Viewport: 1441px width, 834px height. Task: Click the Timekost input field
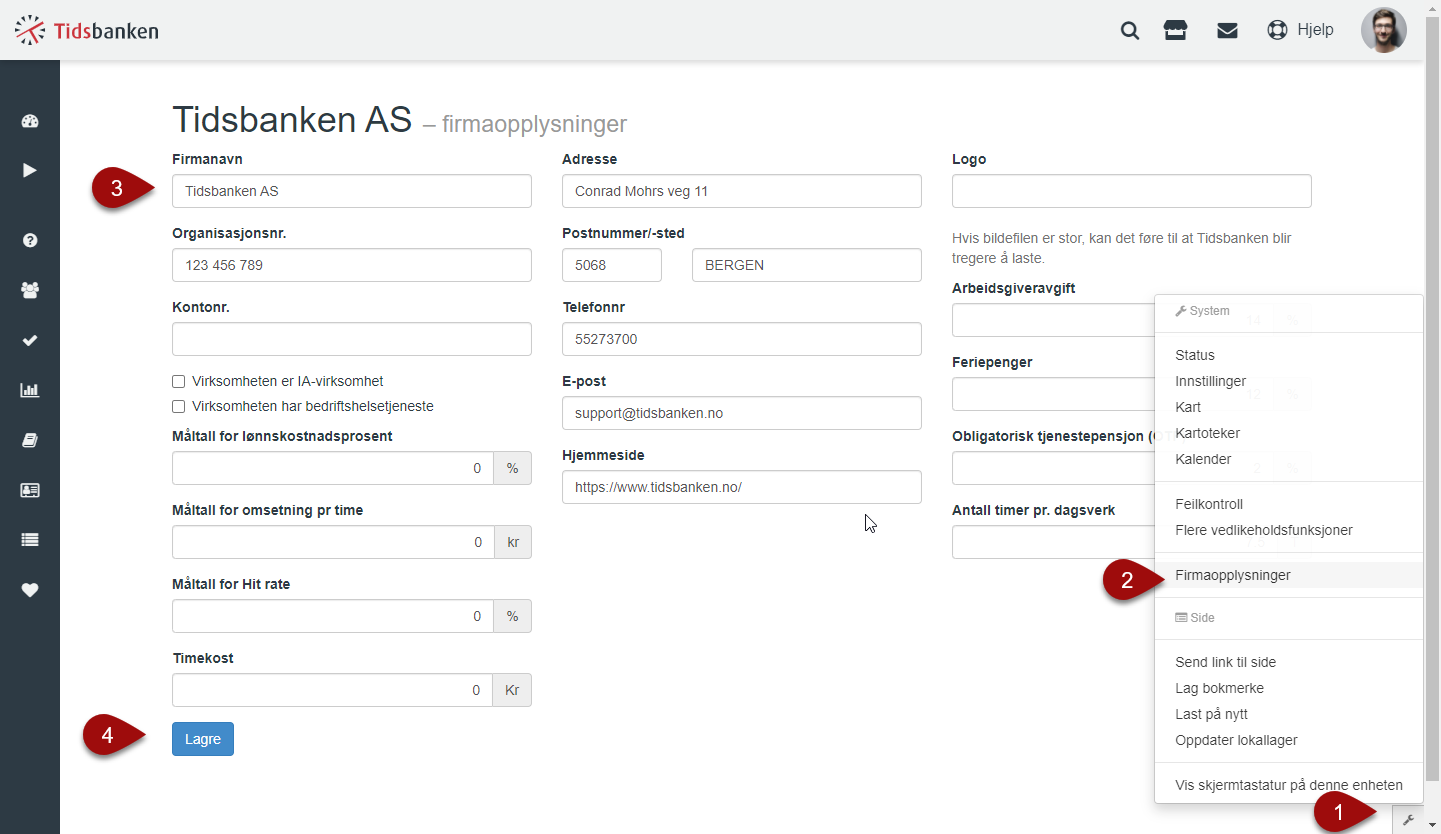[333, 690]
